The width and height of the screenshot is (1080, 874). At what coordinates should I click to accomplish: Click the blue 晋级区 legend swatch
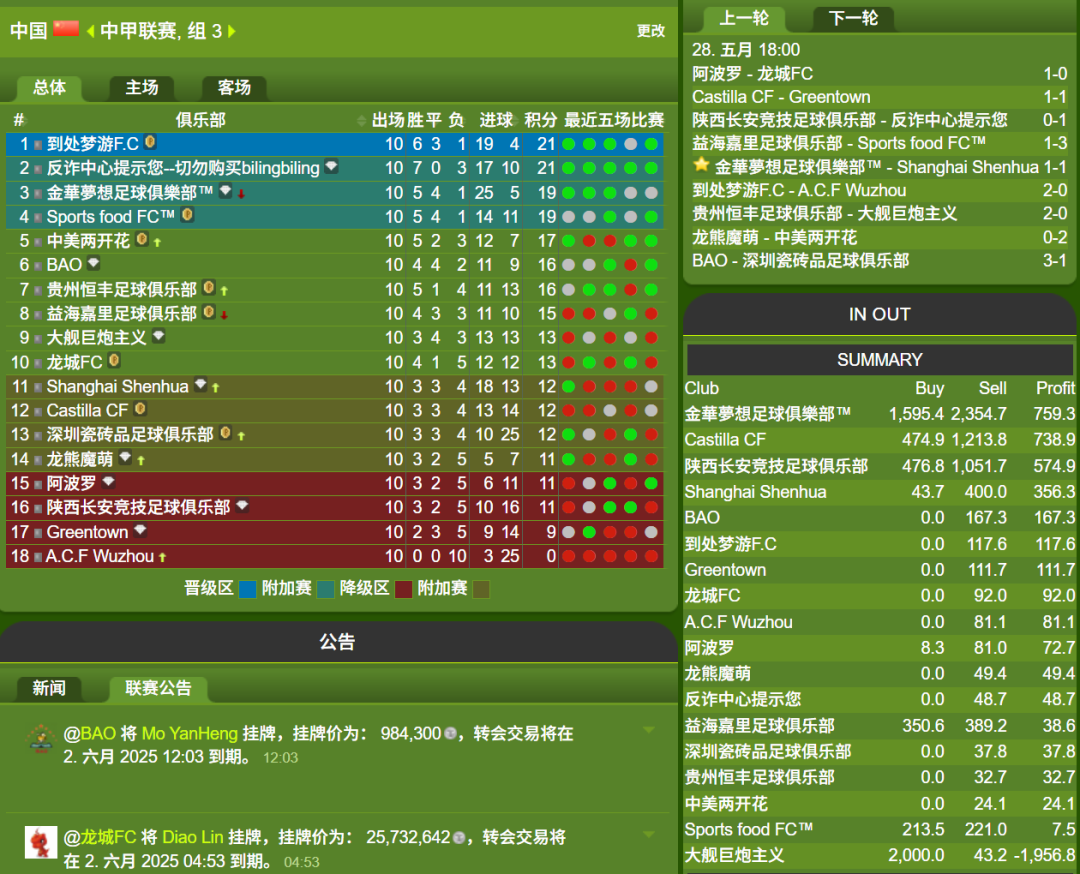click(247, 590)
